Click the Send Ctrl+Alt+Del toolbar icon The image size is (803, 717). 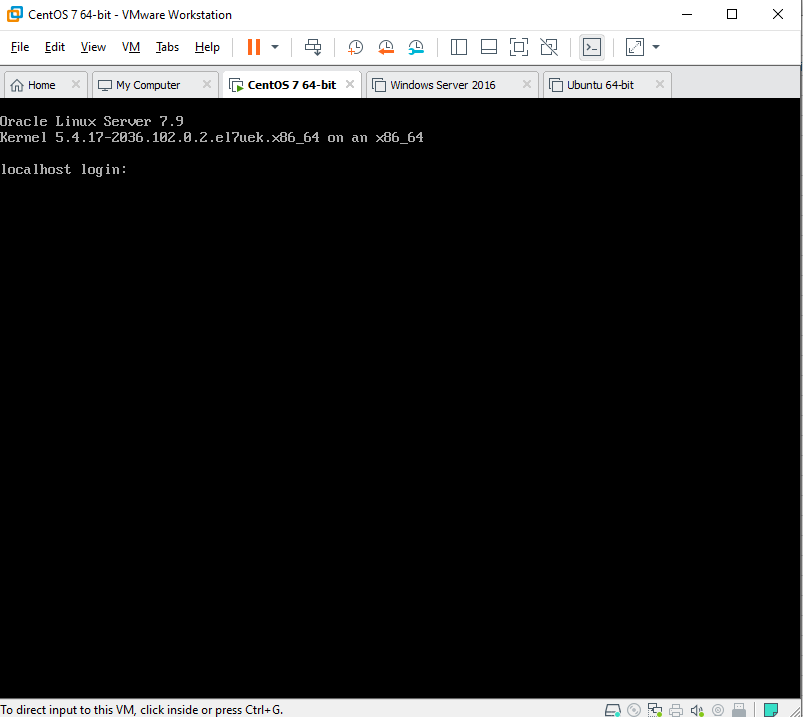(x=313, y=47)
